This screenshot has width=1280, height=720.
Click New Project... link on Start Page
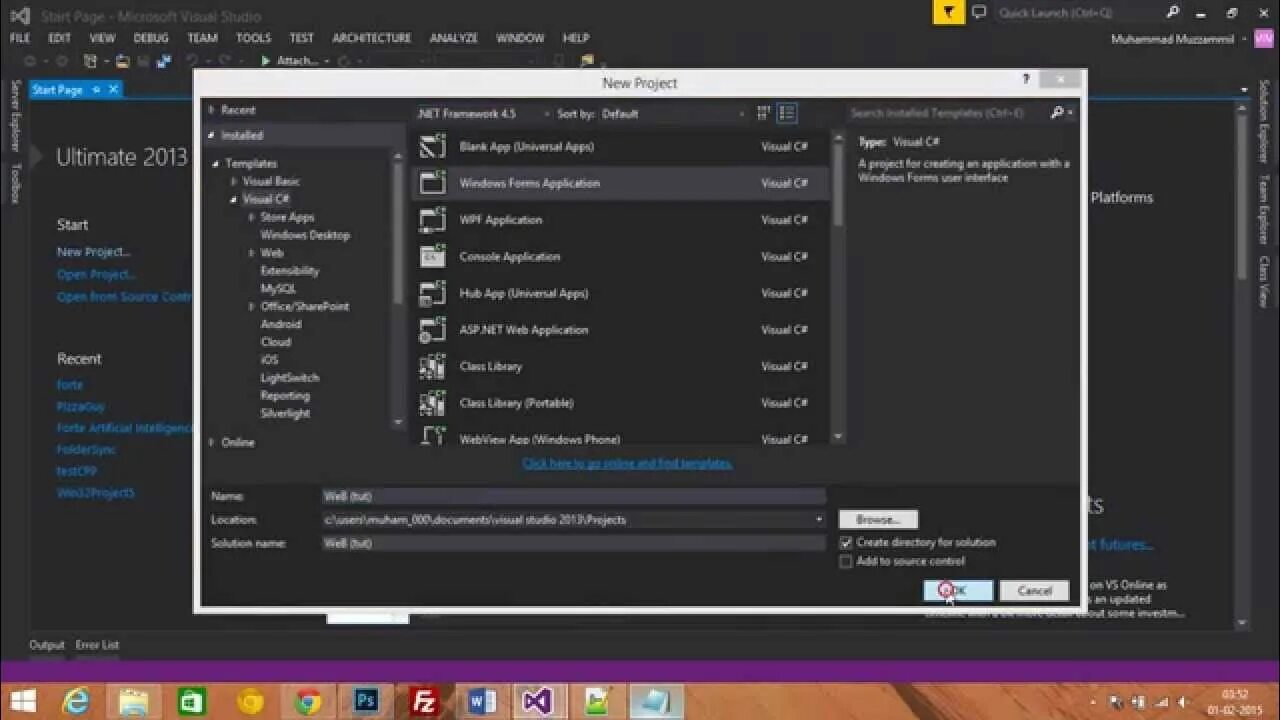pyautogui.click(x=93, y=252)
